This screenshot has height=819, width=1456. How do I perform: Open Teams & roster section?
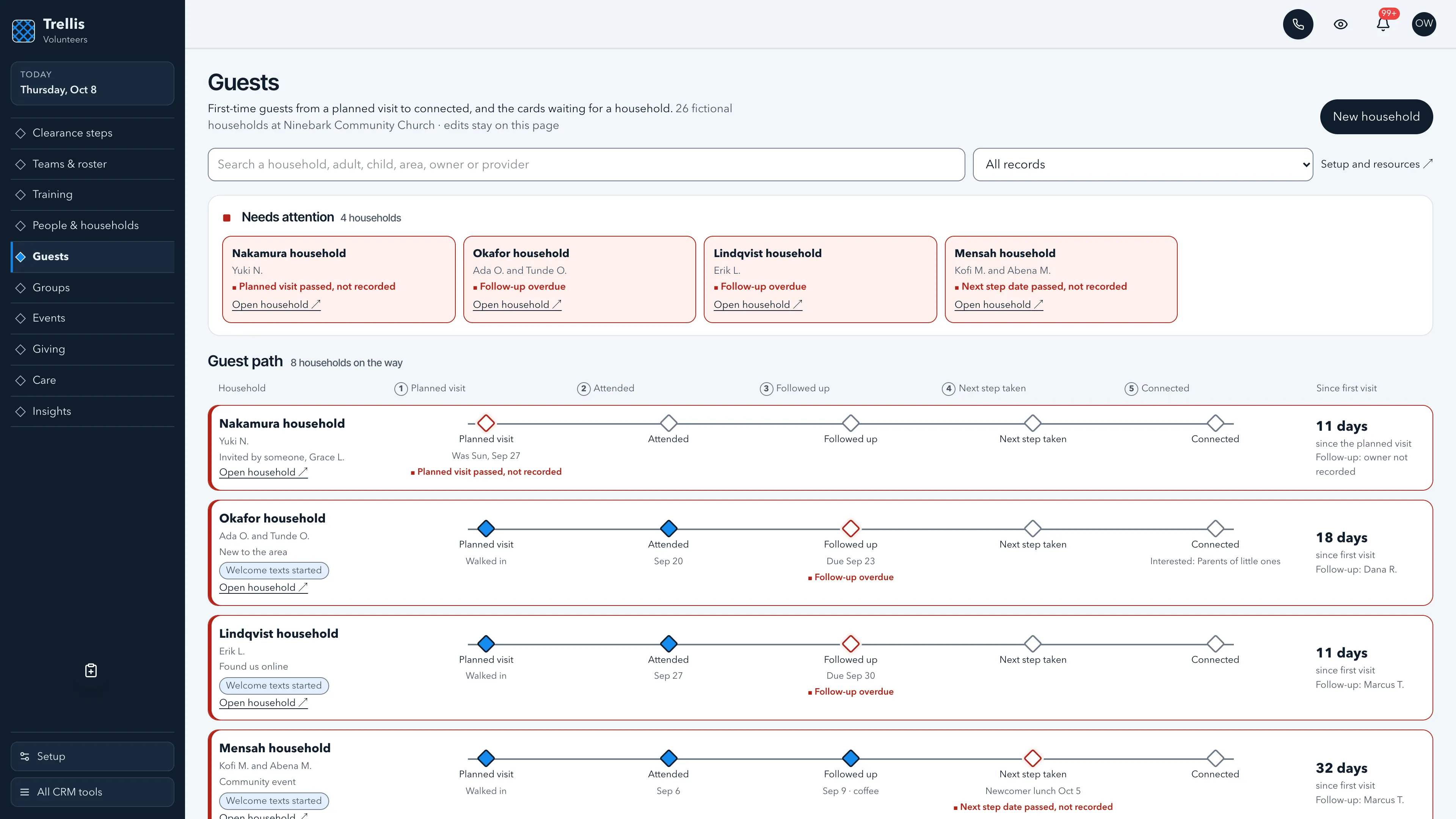coord(92,164)
